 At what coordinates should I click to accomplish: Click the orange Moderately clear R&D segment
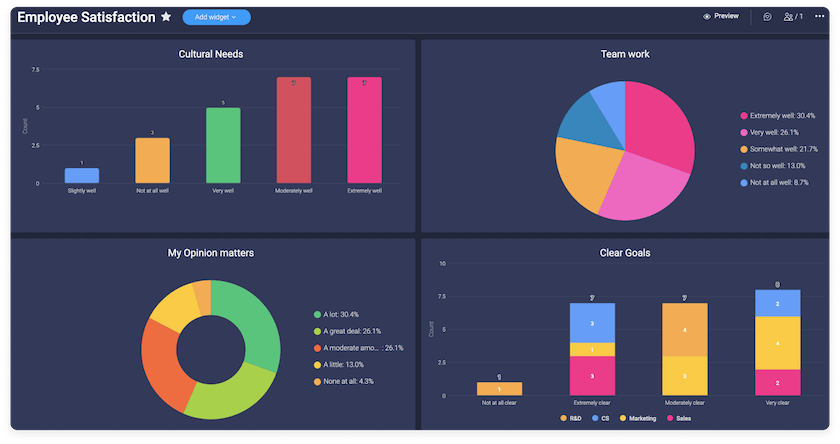684,330
